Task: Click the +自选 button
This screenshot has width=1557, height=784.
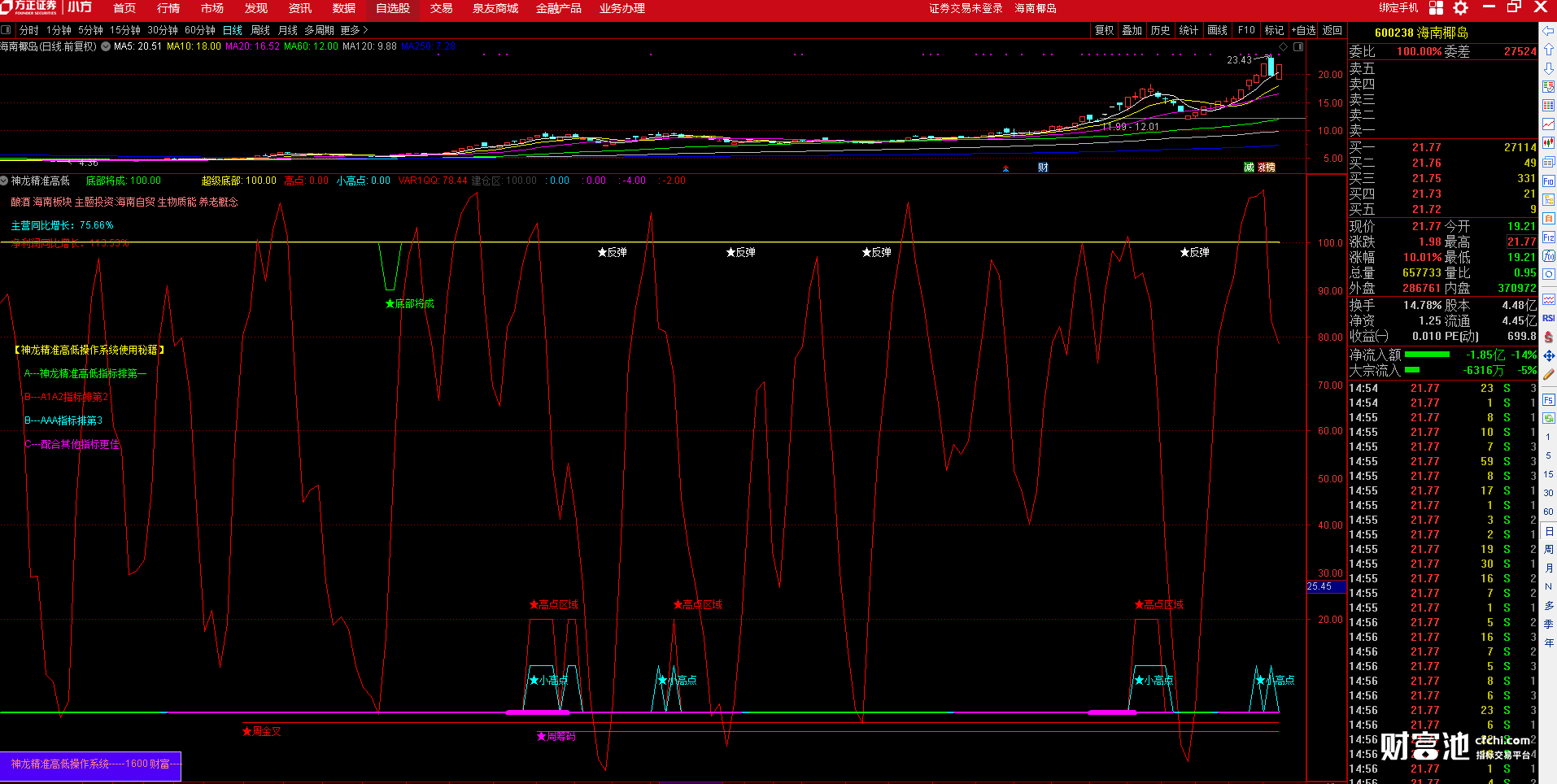Action: click(x=1303, y=30)
